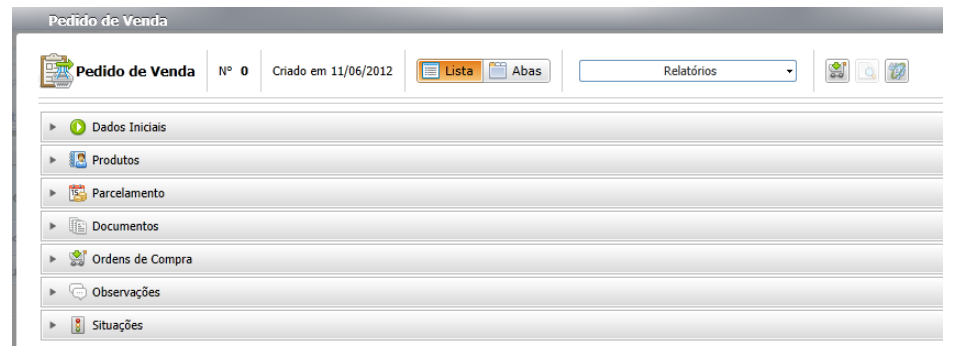Click the document preview magnifier icon

pyautogui.click(x=867, y=71)
